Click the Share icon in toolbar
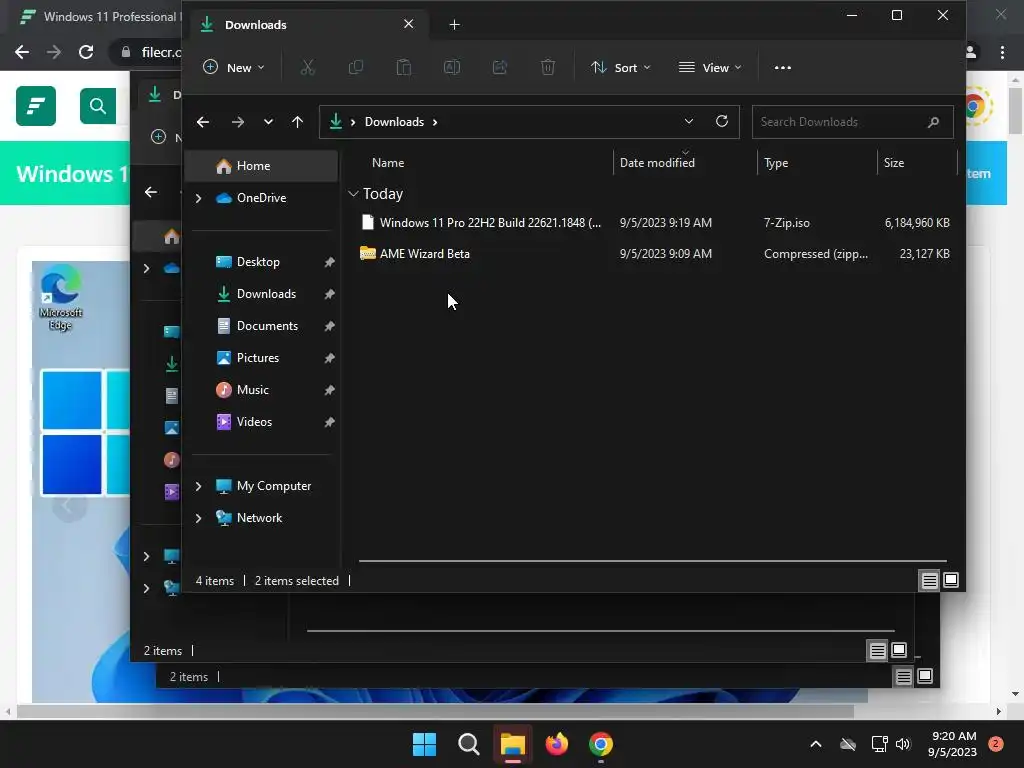Screen dimensions: 1024x768 click(500, 67)
